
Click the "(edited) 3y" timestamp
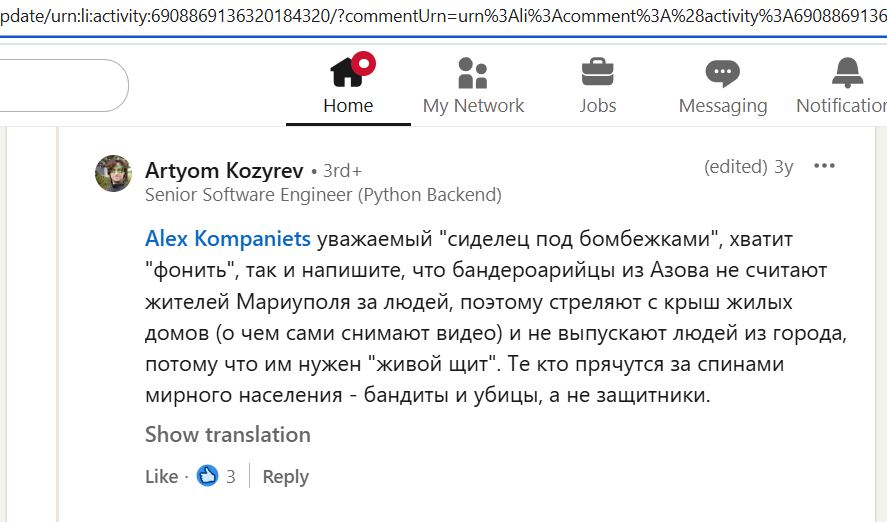click(x=748, y=167)
